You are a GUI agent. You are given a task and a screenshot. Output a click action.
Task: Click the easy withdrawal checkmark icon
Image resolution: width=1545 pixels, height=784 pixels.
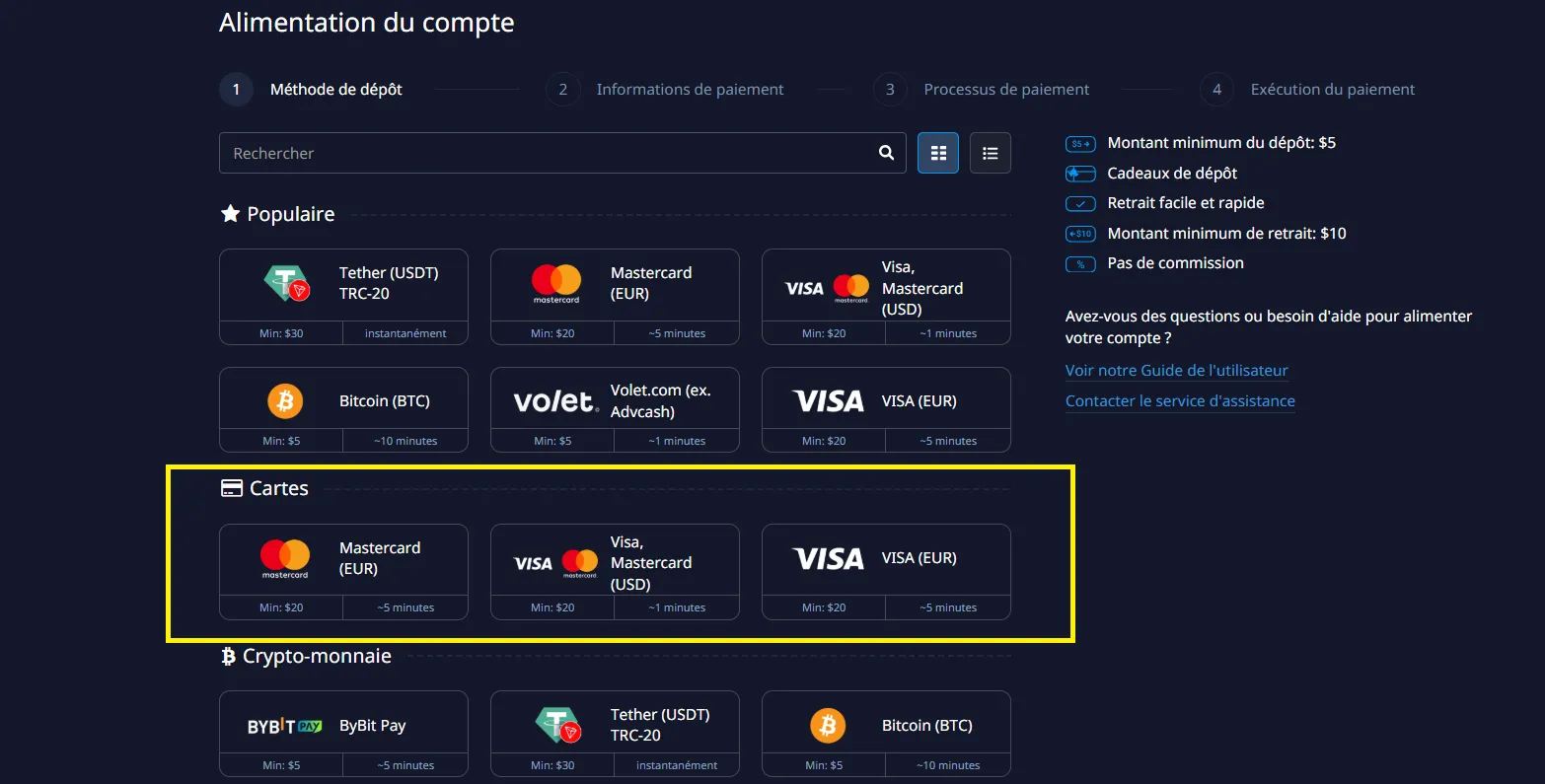point(1080,204)
